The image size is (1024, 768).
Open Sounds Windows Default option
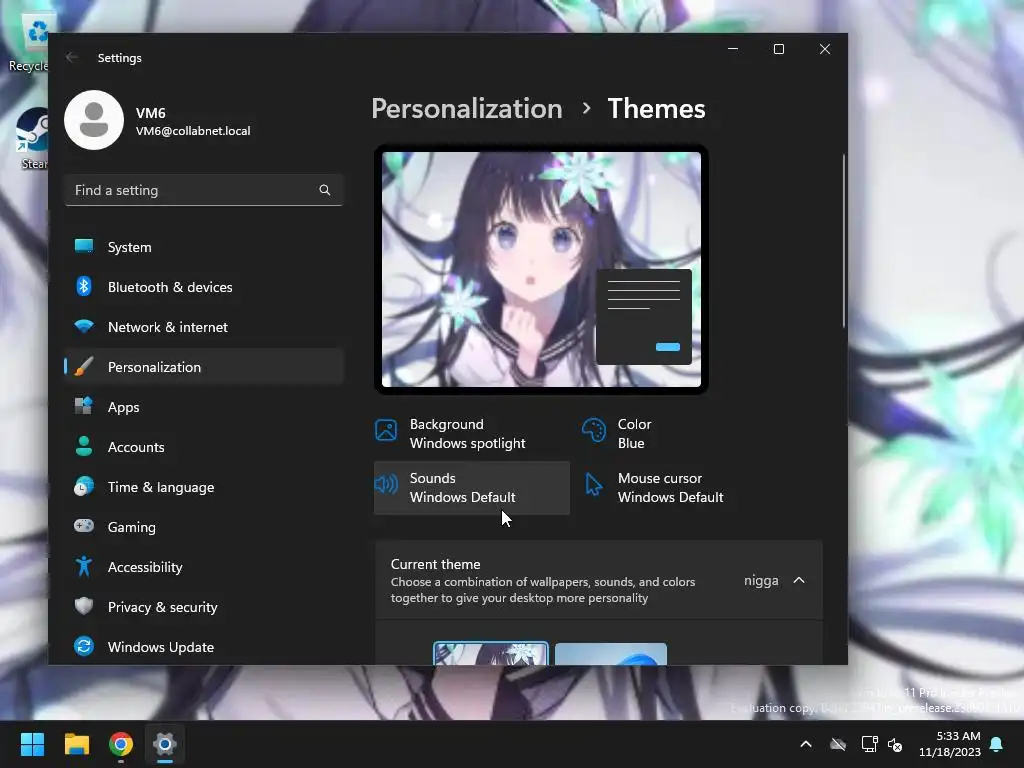tap(472, 488)
